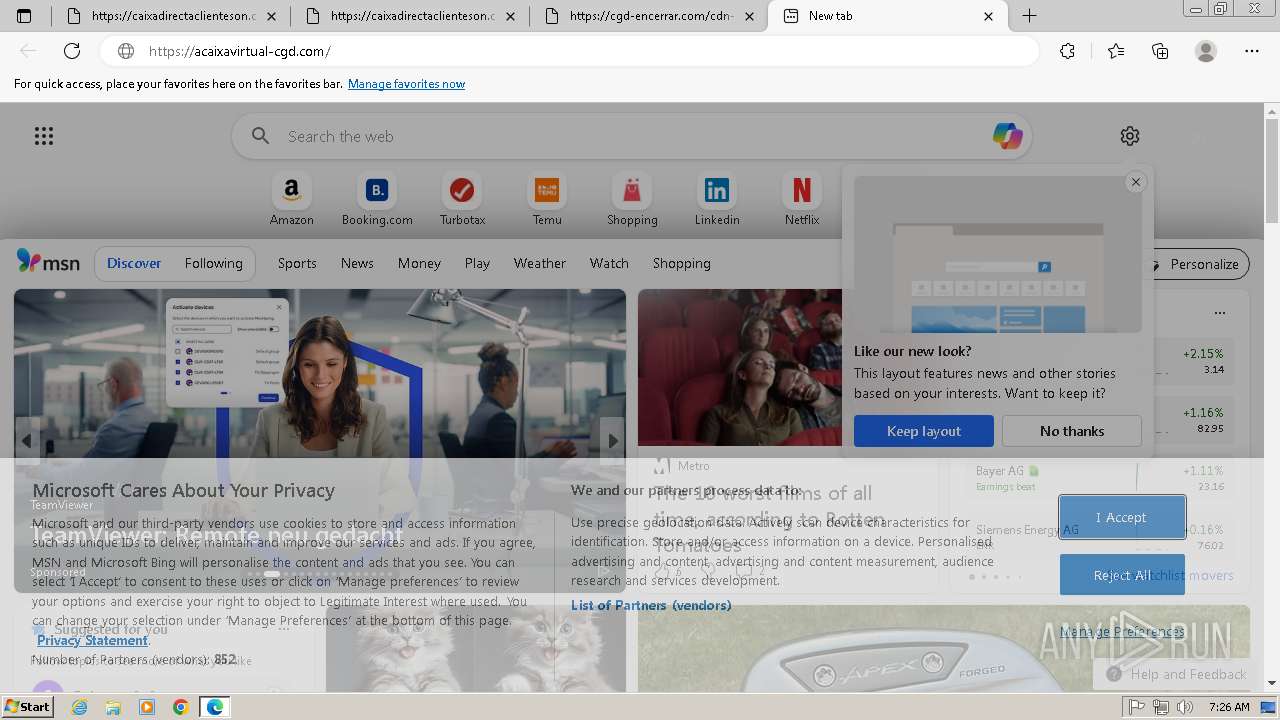Select the Following feed tab
Screen dimensions: 1280x720
[x=213, y=263]
